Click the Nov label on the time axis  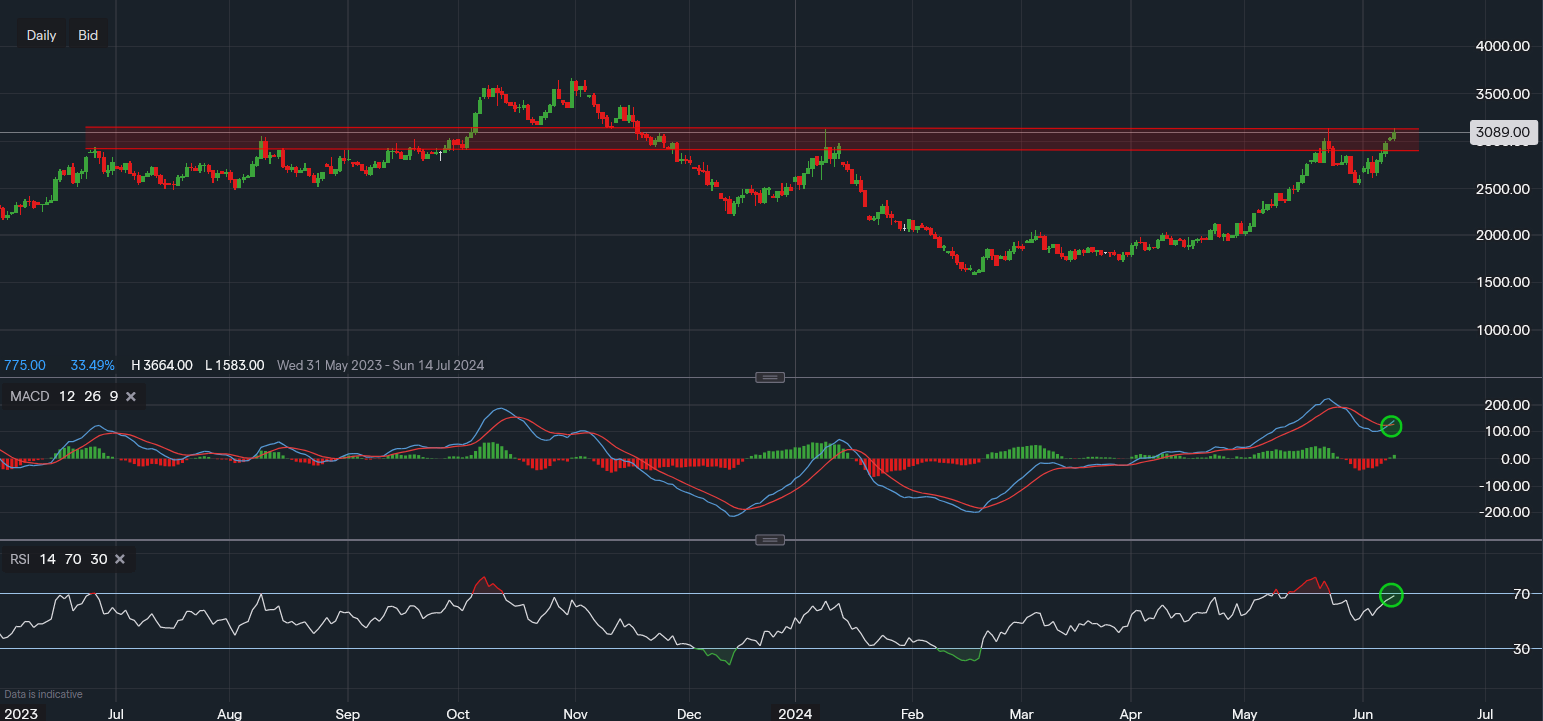[575, 714]
